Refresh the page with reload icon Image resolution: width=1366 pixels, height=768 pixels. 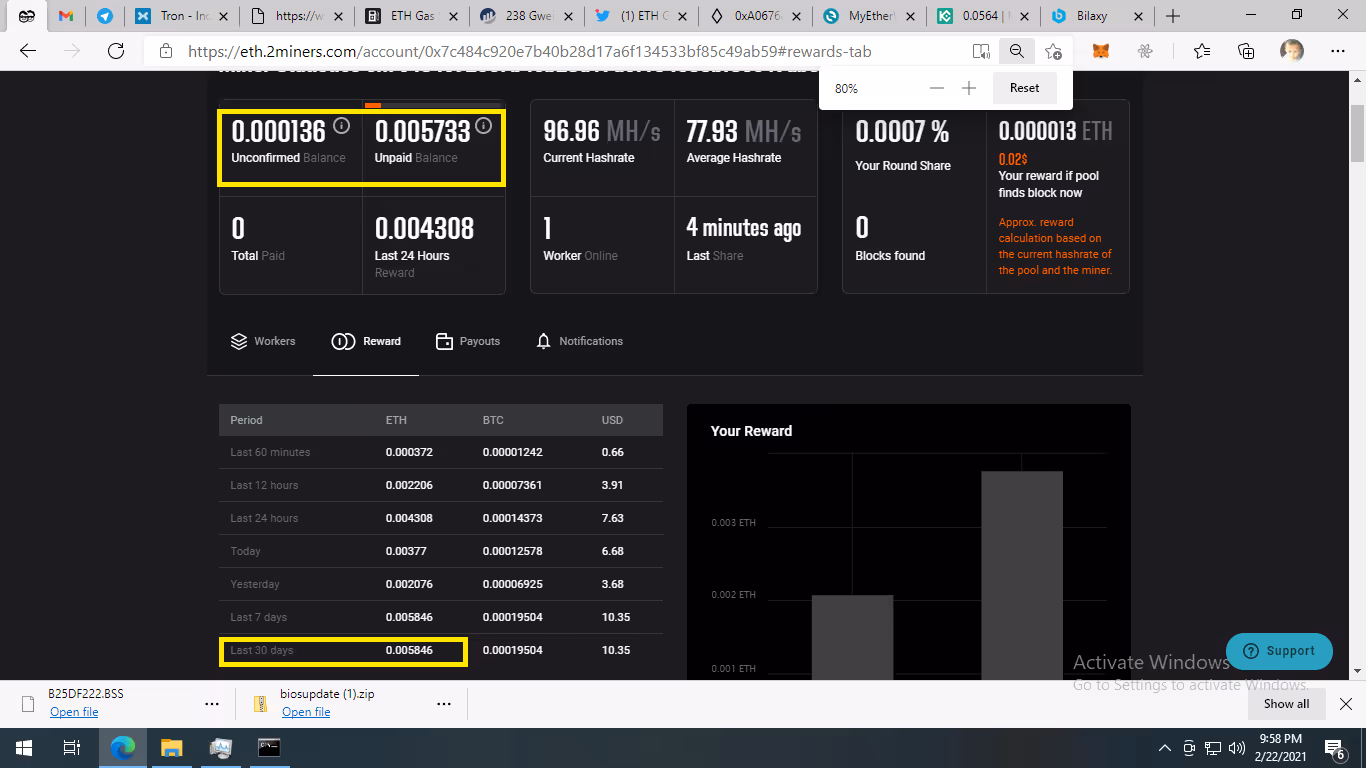116,52
